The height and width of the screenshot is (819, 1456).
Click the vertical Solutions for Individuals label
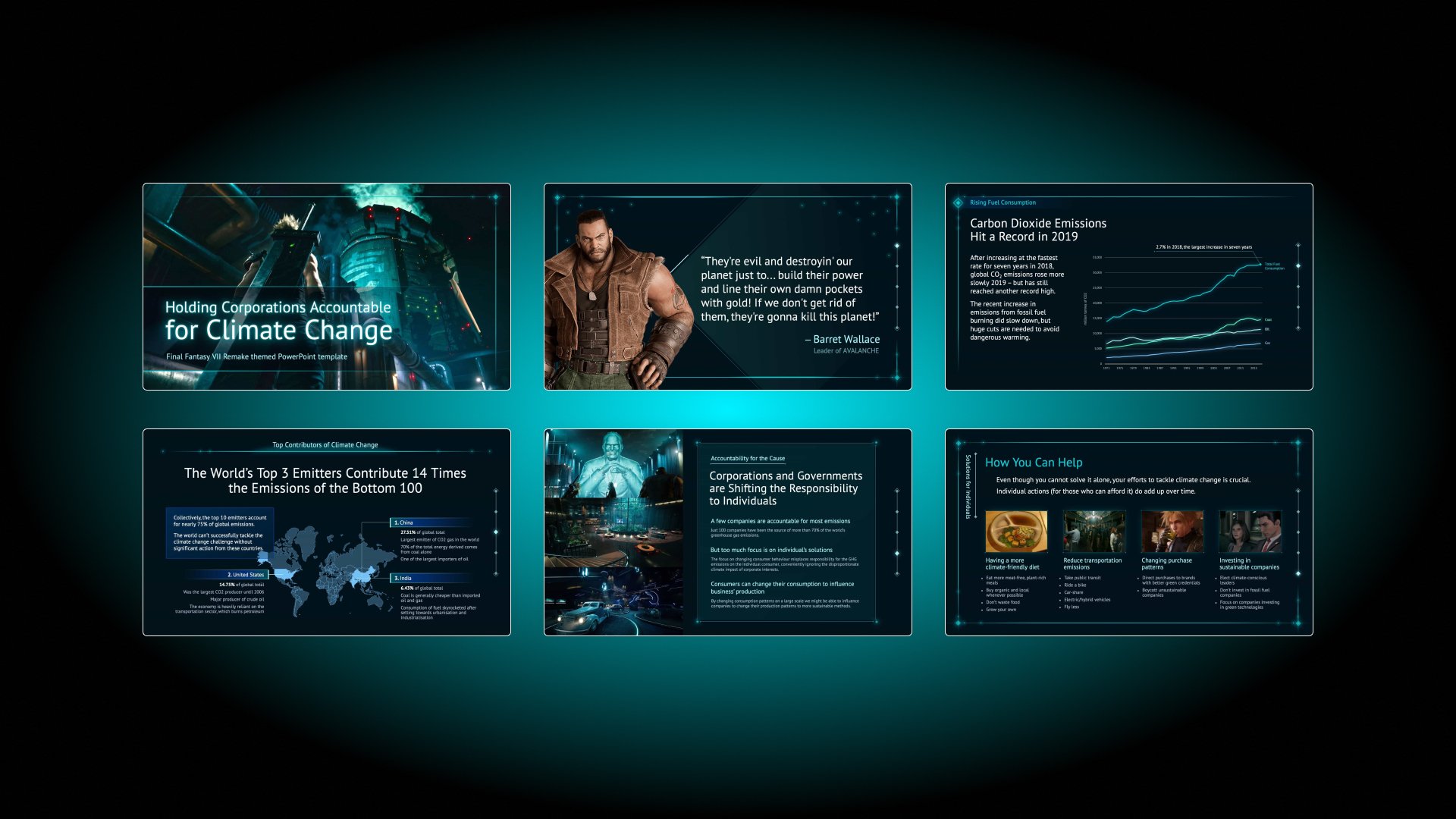(x=968, y=486)
